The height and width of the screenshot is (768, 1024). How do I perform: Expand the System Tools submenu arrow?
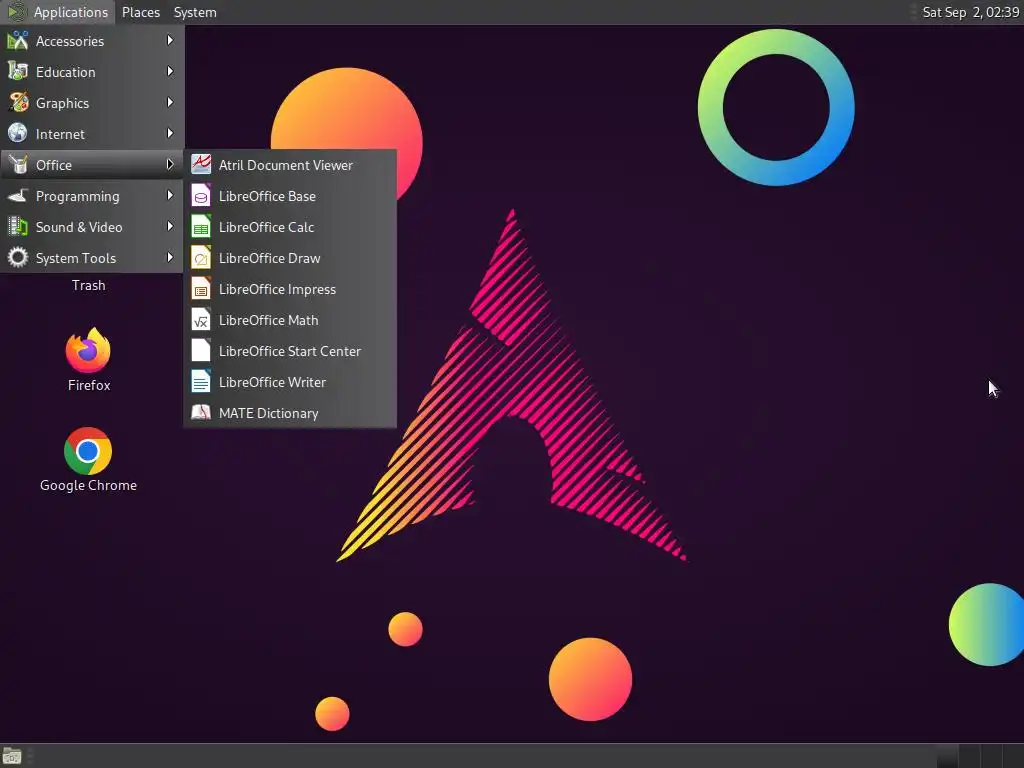(170, 257)
